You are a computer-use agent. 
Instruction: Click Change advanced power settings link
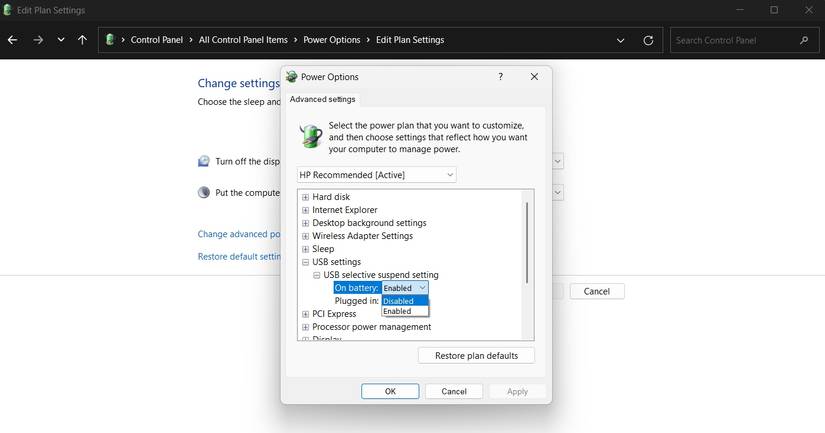pos(239,234)
